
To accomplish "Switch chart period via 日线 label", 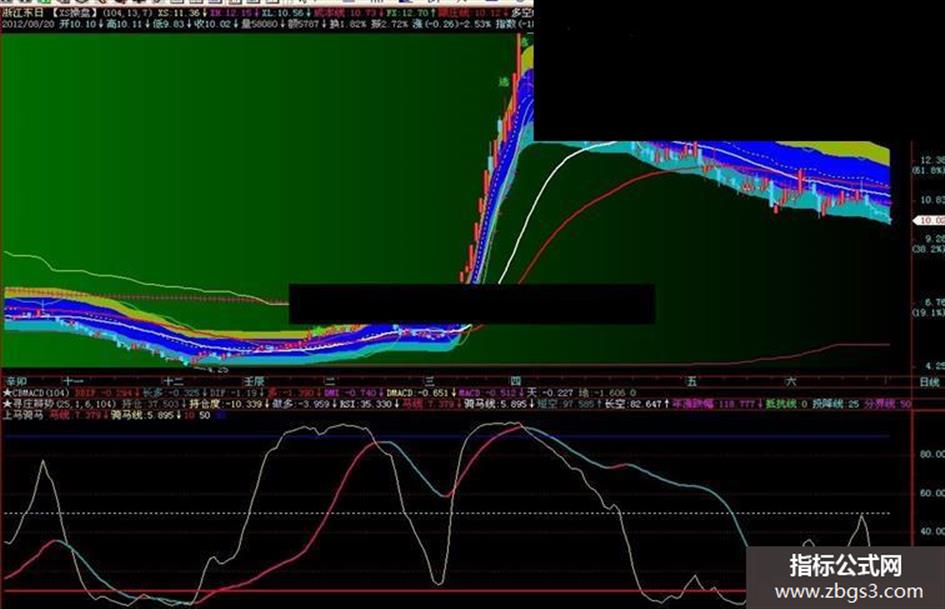I will [x=929, y=382].
